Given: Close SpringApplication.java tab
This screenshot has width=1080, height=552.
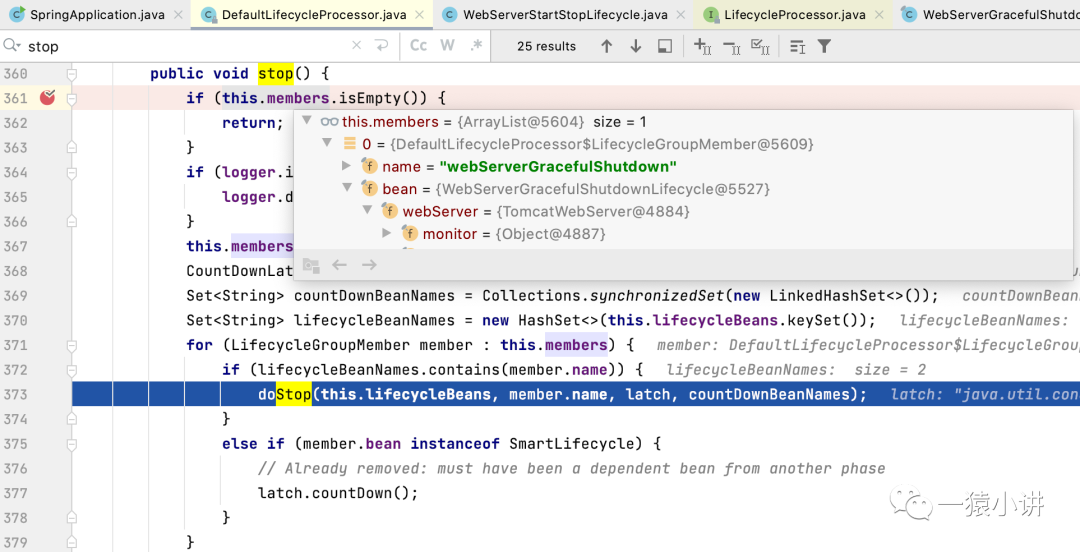Looking at the screenshot, I should click(179, 14).
